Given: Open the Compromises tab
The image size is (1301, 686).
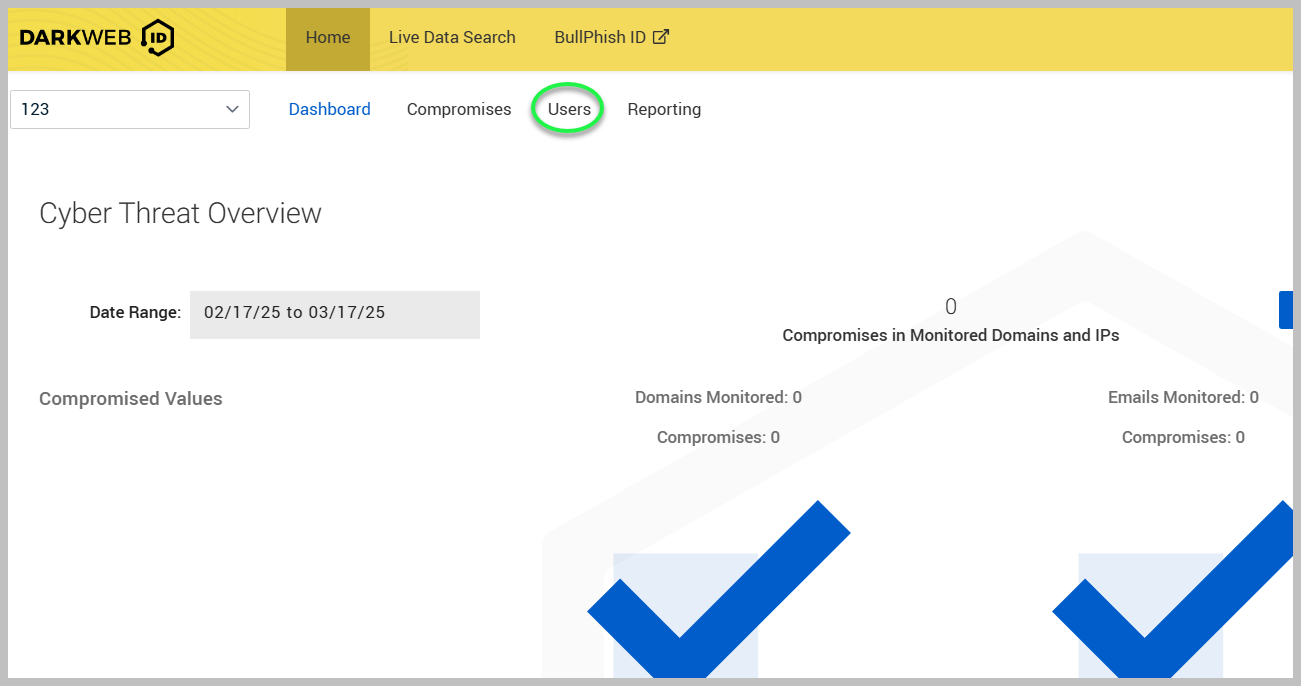Looking at the screenshot, I should point(459,109).
